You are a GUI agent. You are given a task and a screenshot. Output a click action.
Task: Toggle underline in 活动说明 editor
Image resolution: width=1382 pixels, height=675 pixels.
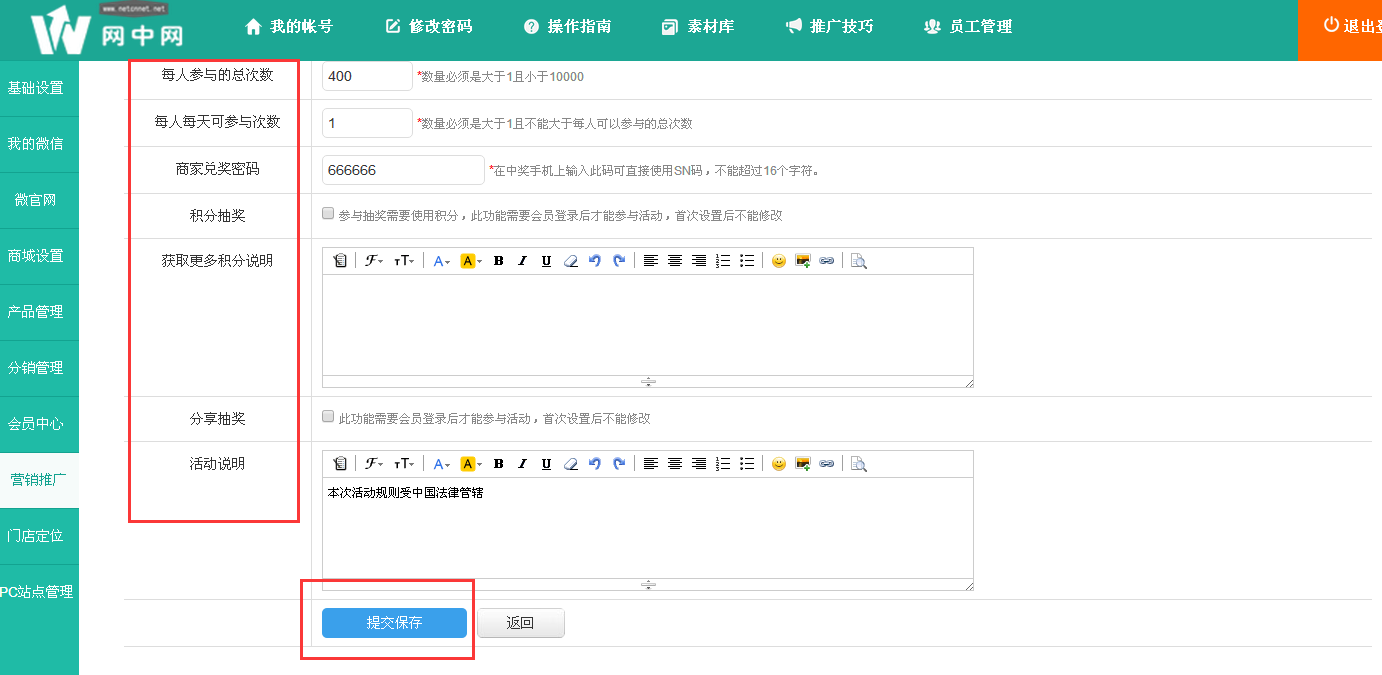point(546,464)
